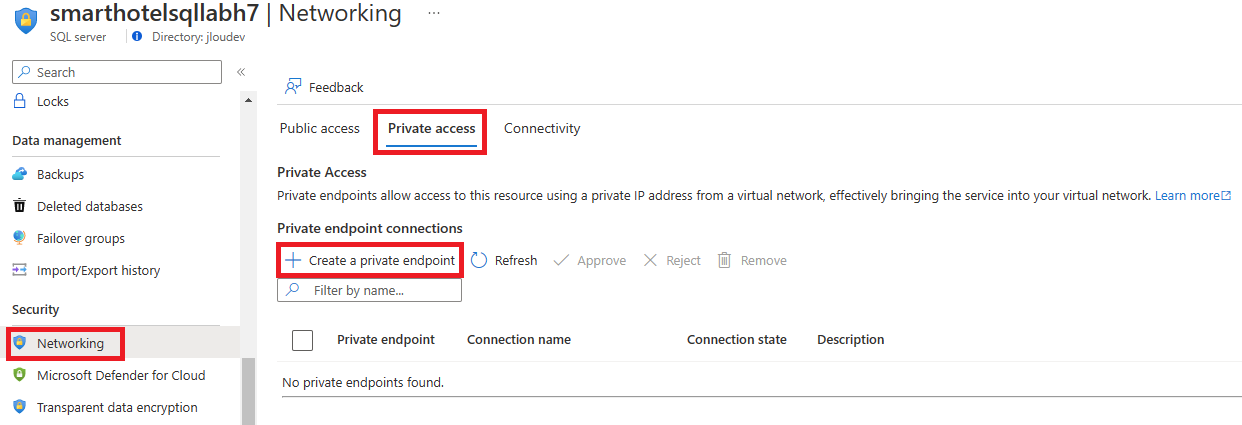Click the Data management section heading
1242x425 pixels.
pyautogui.click(x=67, y=141)
